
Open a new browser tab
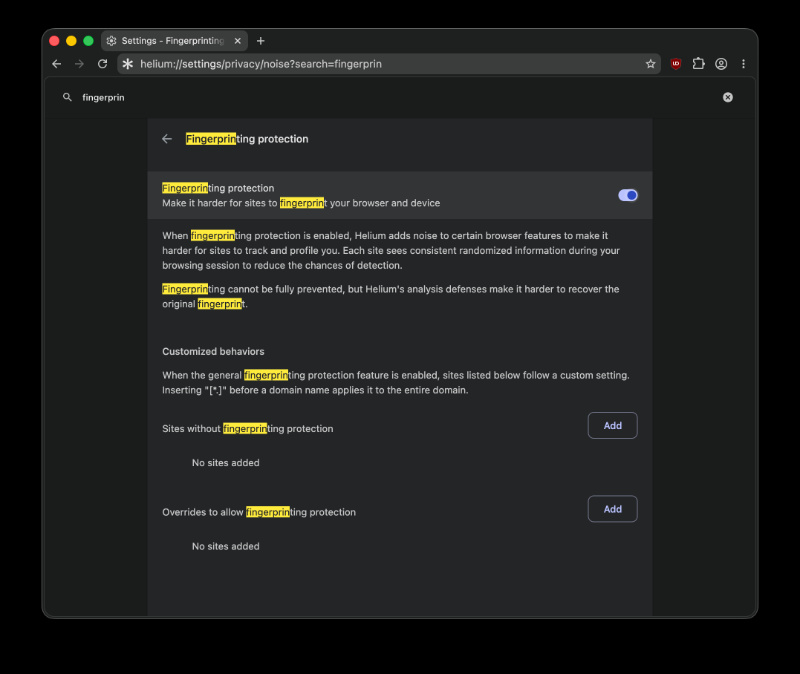[261, 41]
